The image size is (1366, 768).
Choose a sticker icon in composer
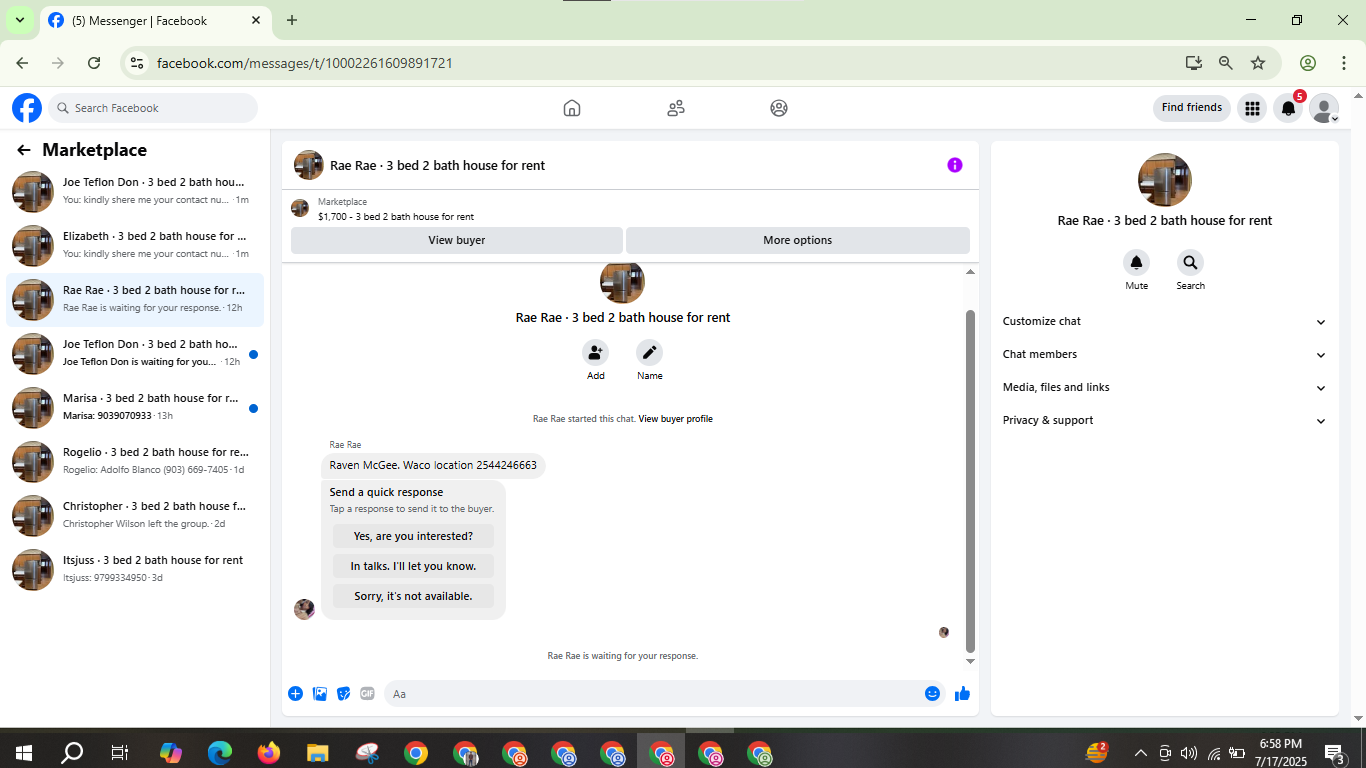344,694
